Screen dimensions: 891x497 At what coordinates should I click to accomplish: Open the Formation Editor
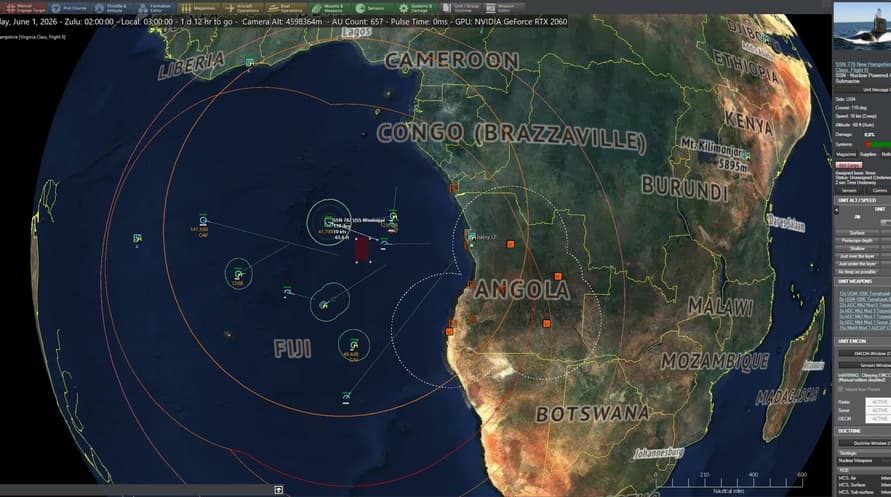156,8
